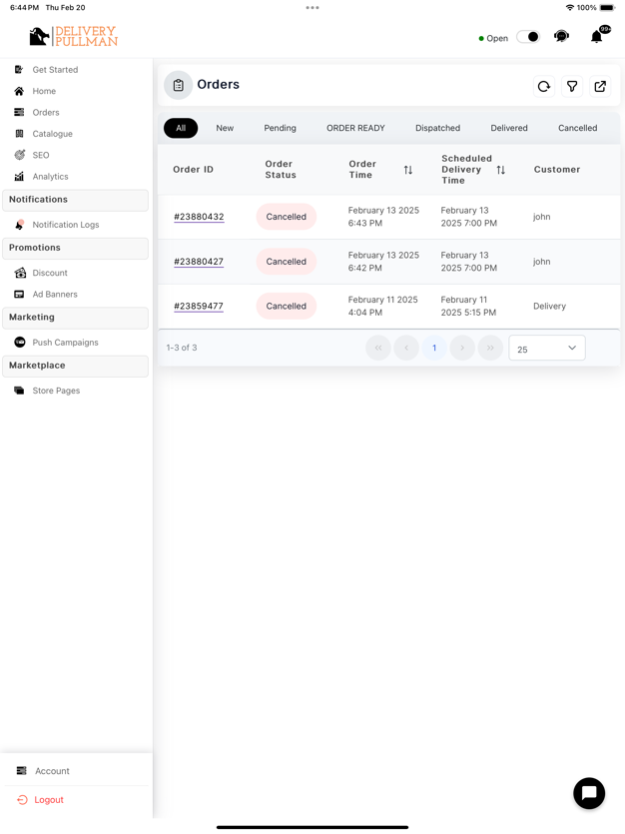Image resolution: width=625 pixels, height=834 pixels.
Task: Click the Home house icon
Action: point(19,91)
